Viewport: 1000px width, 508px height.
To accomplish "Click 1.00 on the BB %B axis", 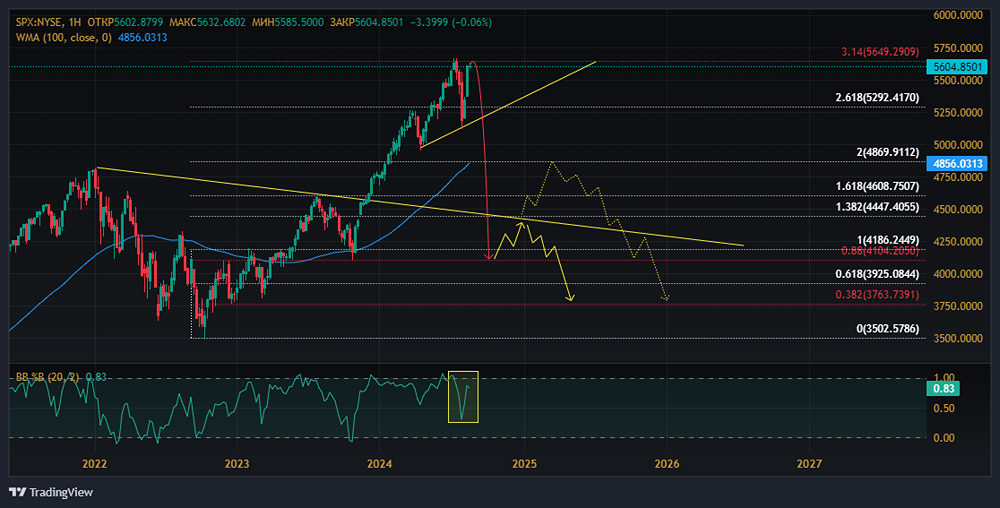I will click(943, 378).
